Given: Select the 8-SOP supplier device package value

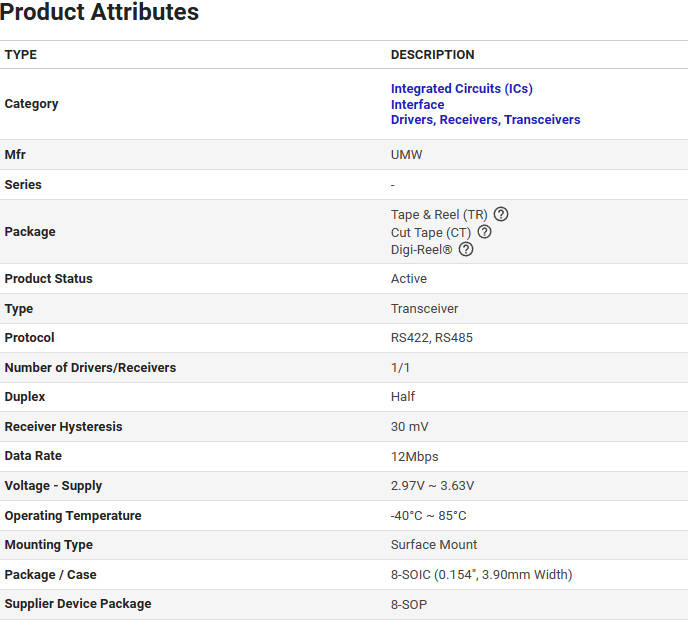Looking at the screenshot, I should [408, 605].
